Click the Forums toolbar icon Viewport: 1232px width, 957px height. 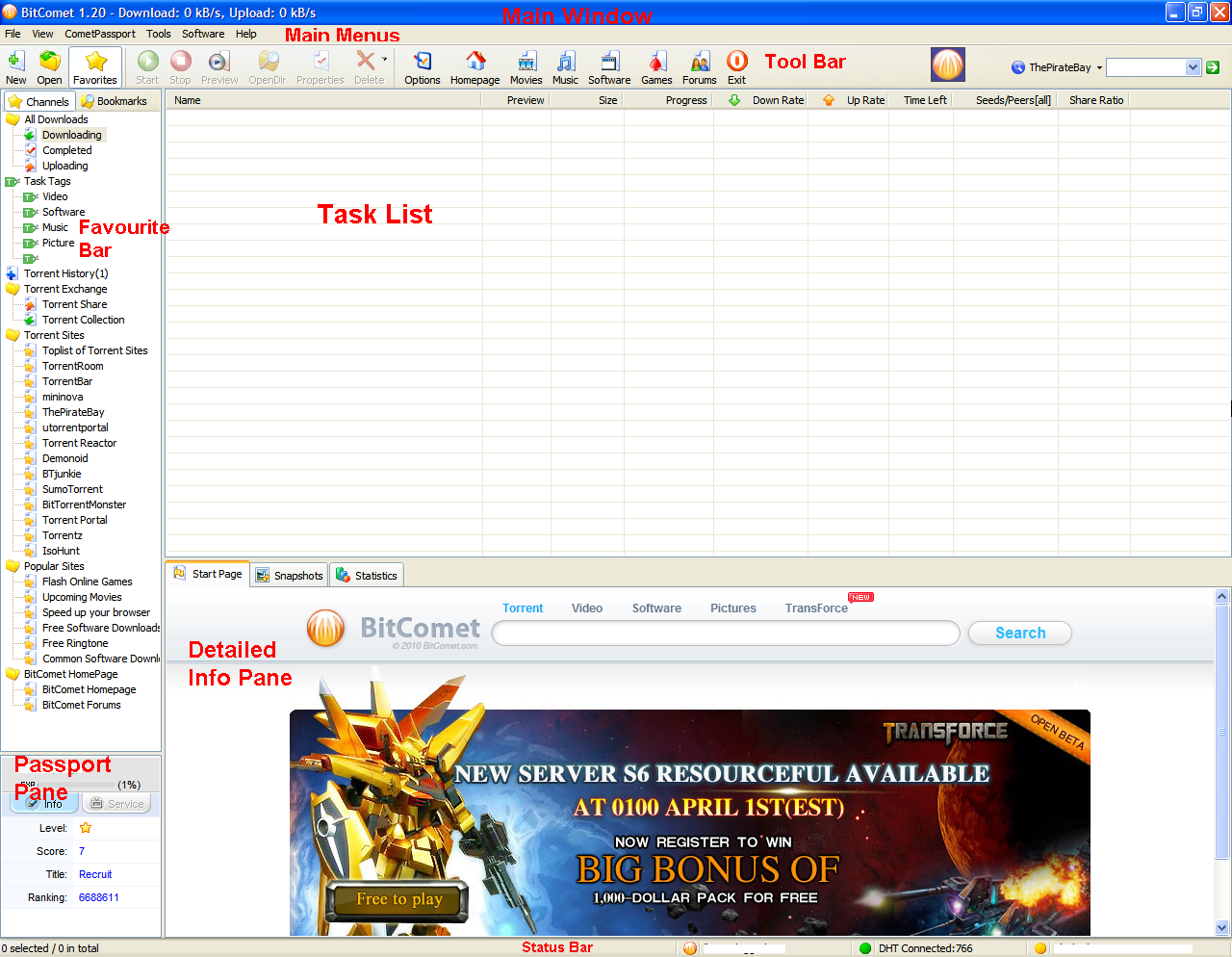click(700, 67)
